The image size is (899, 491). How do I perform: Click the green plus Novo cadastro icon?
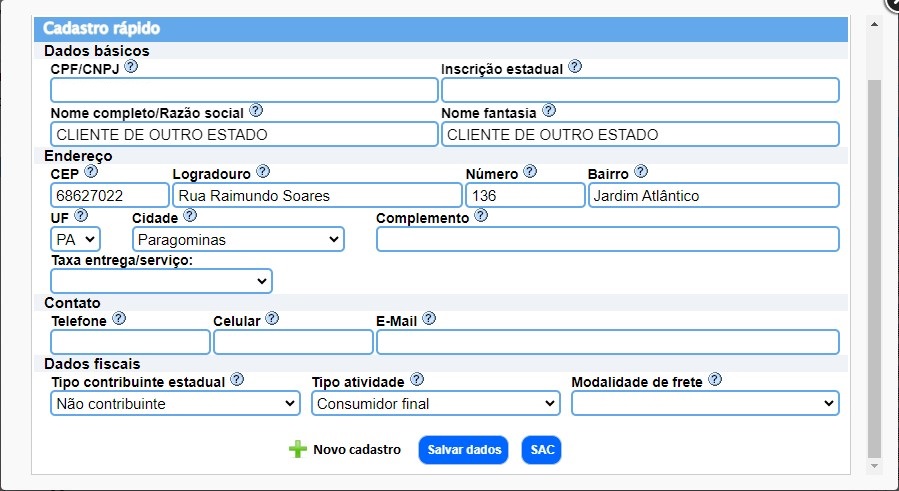point(298,449)
